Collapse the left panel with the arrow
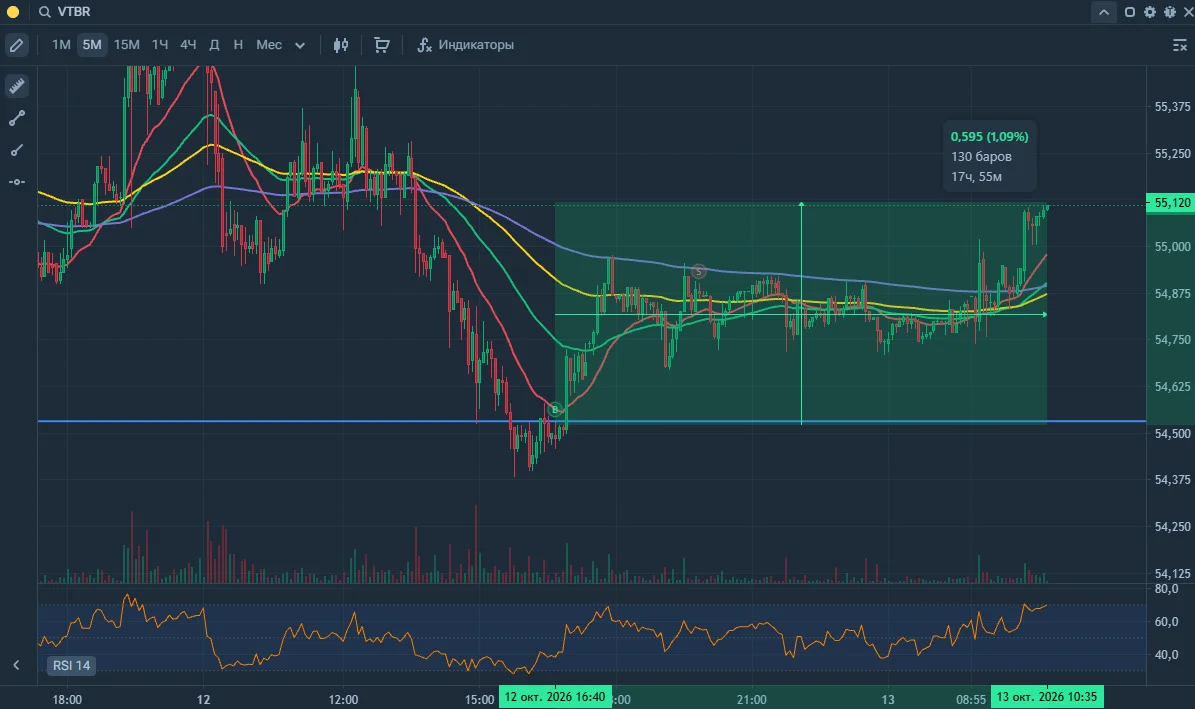Screen dimensions: 1195x709 [x=16, y=665]
